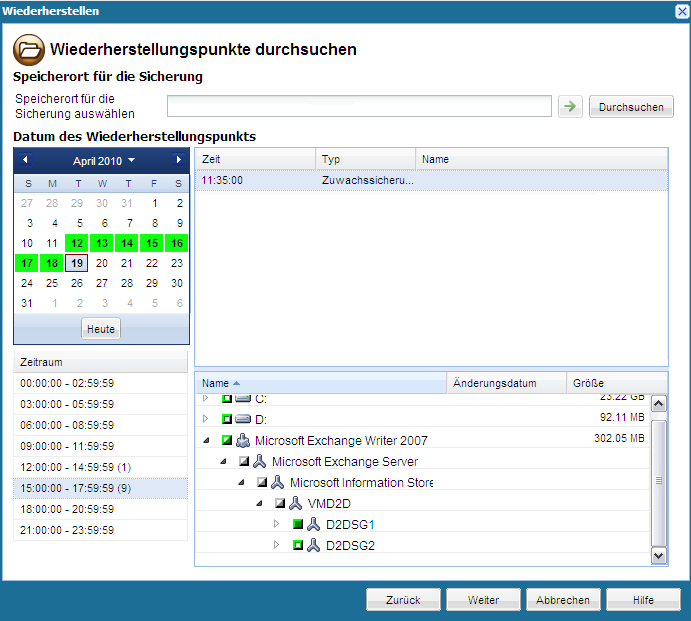This screenshot has width=691, height=621.
Task: Go to next month in calendar
Action: tap(178, 160)
